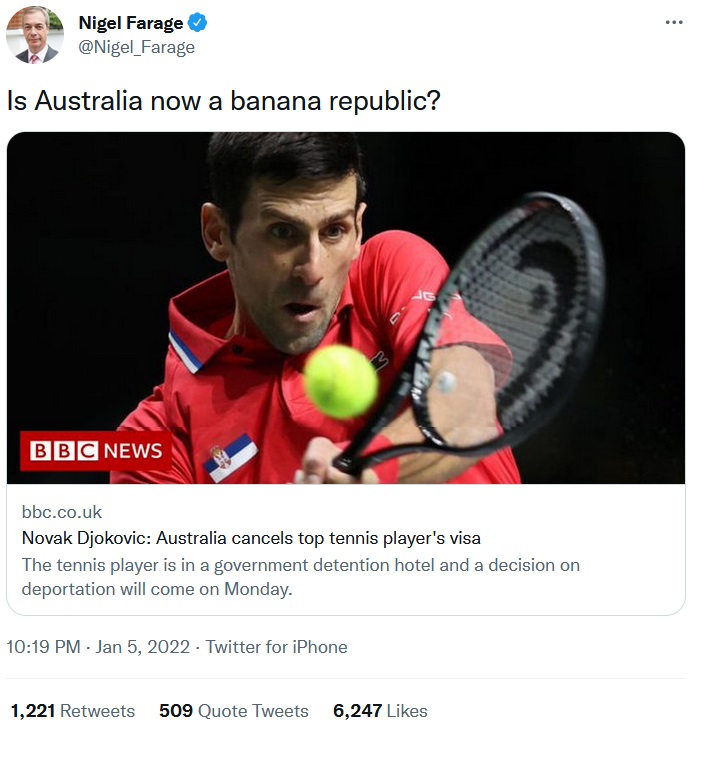
Task: Open the Novak Djokovic visa headline
Action: click(x=251, y=537)
